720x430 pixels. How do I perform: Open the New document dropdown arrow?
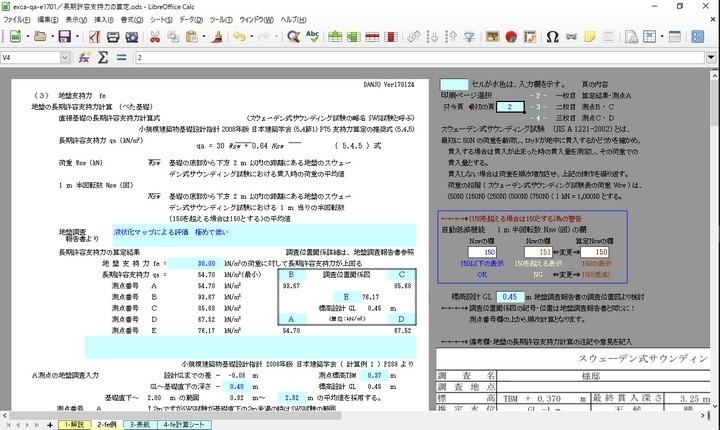pos(28,36)
